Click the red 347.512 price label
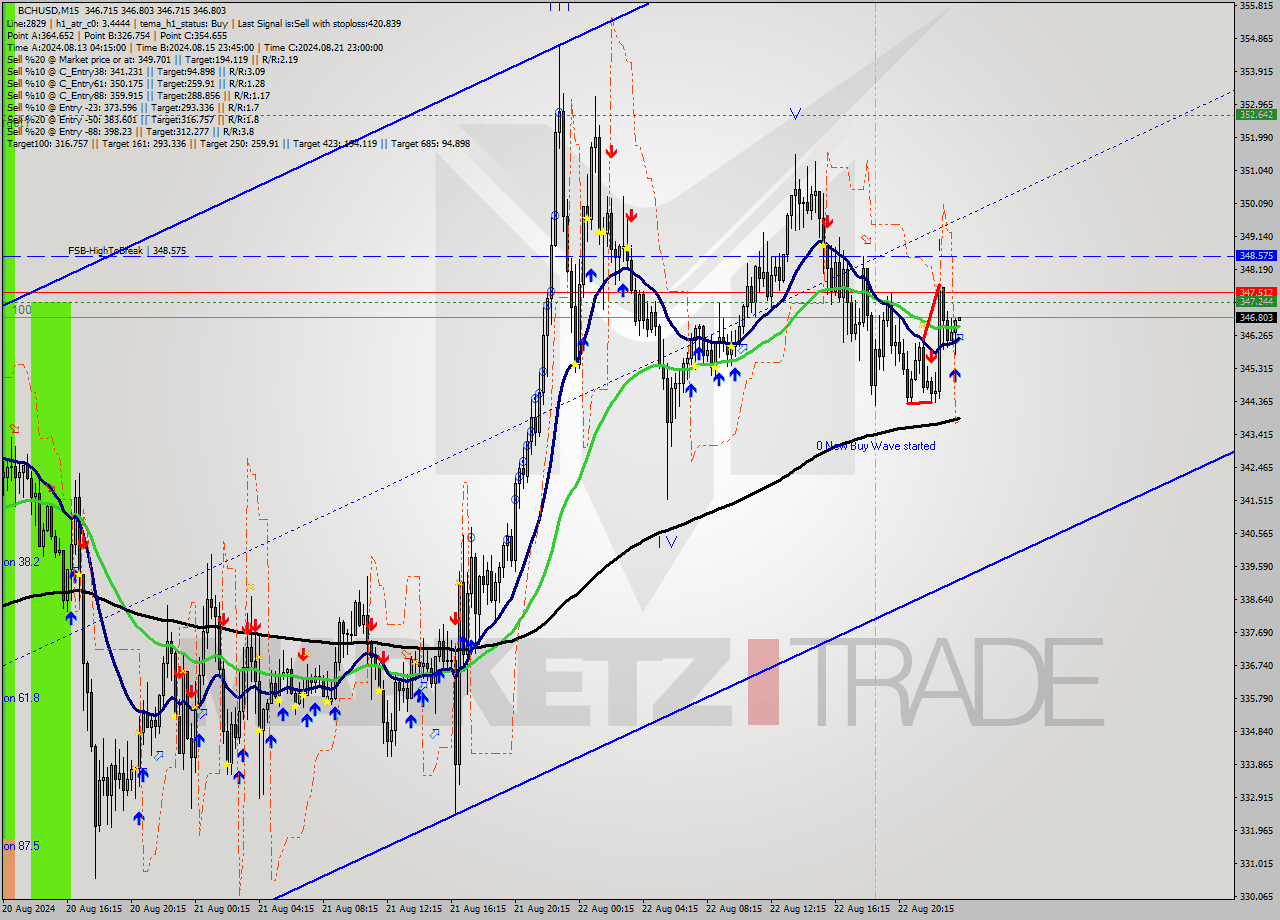 (1256, 292)
